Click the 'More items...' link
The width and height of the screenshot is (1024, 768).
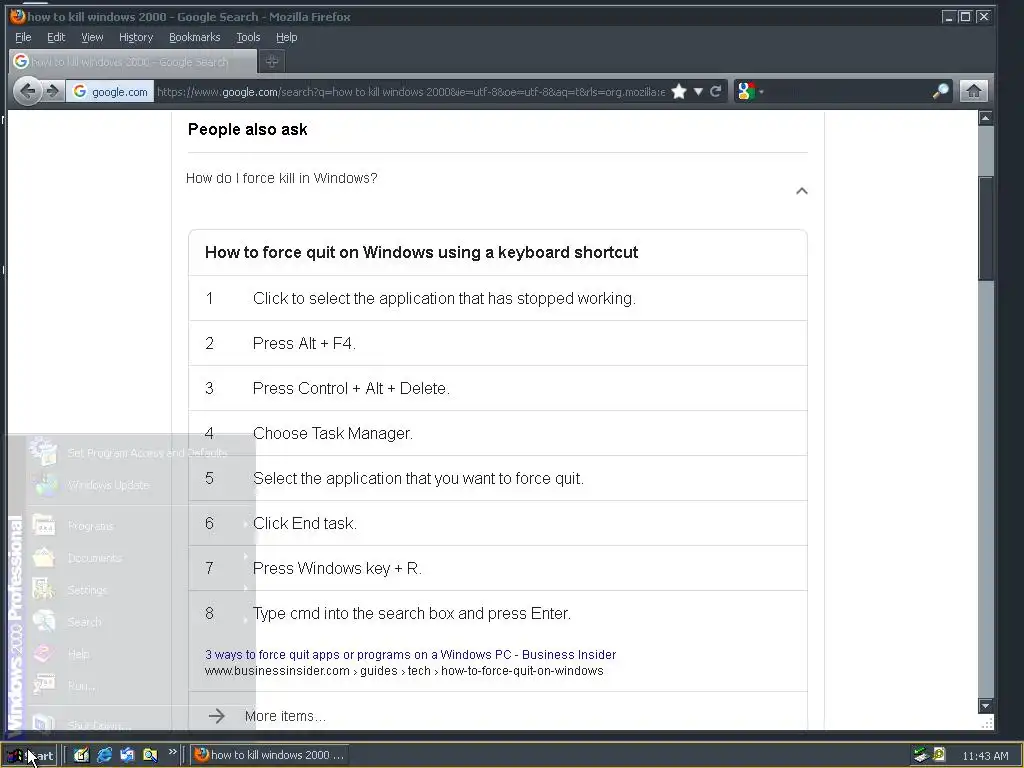(x=285, y=716)
